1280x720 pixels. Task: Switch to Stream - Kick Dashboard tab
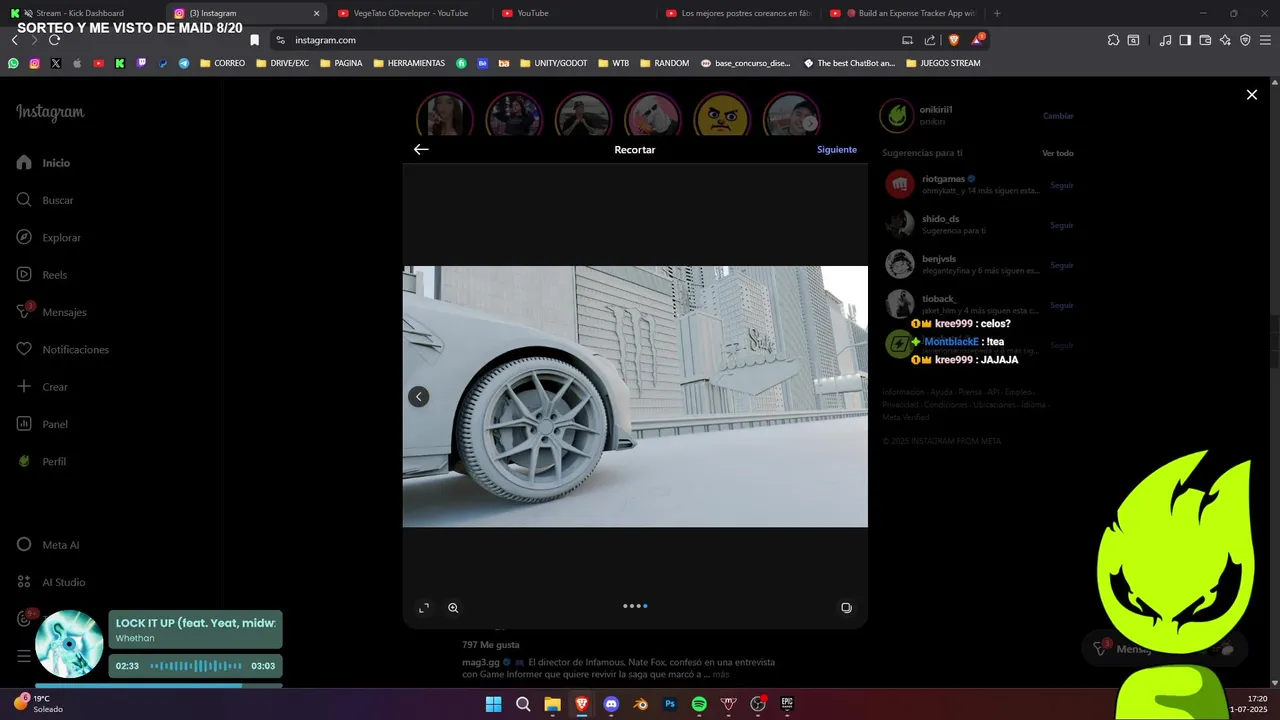coord(80,13)
